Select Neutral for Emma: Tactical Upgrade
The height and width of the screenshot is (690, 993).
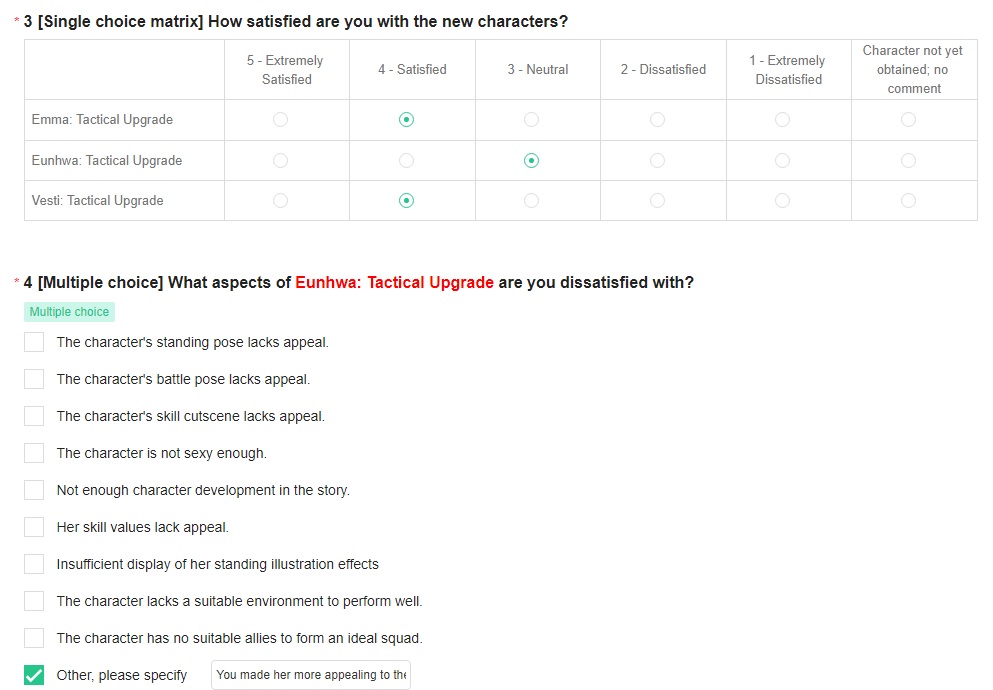(x=531, y=120)
